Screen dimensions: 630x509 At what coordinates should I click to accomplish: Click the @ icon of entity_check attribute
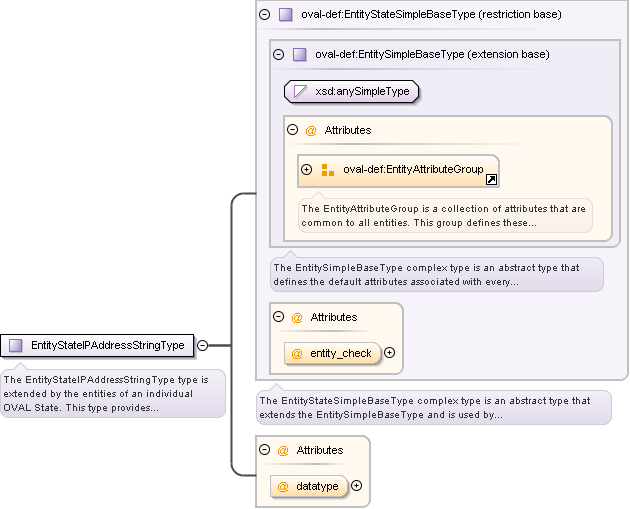coord(297,353)
